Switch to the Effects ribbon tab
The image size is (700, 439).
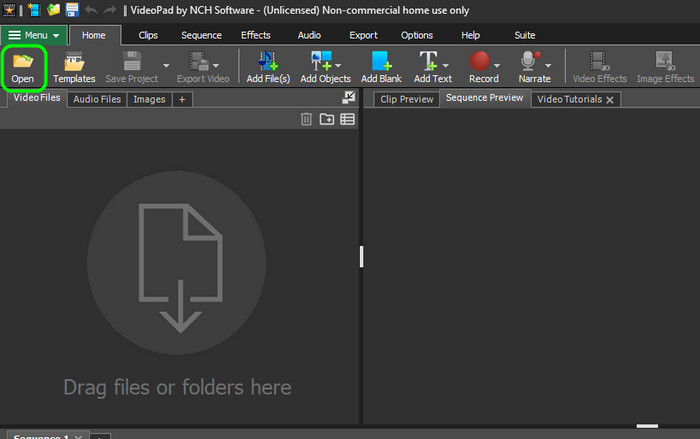tap(255, 35)
